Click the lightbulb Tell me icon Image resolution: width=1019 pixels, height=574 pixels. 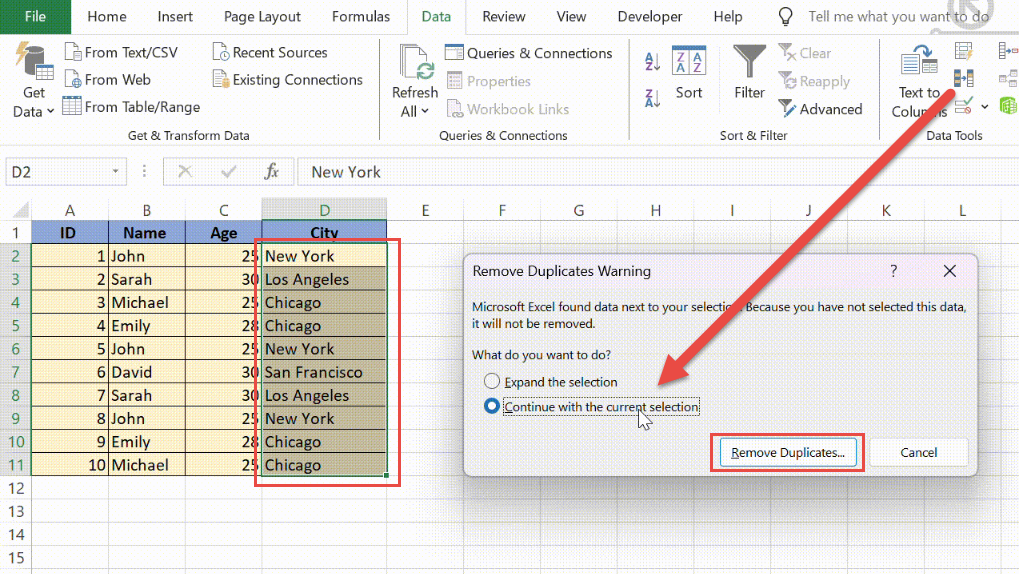[x=786, y=17]
